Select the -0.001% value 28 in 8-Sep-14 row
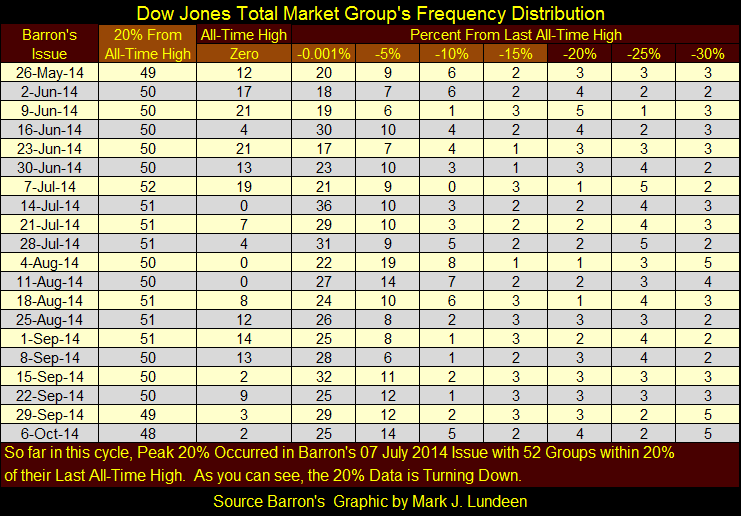Screen dimensions: 741x516 coord(324,358)
